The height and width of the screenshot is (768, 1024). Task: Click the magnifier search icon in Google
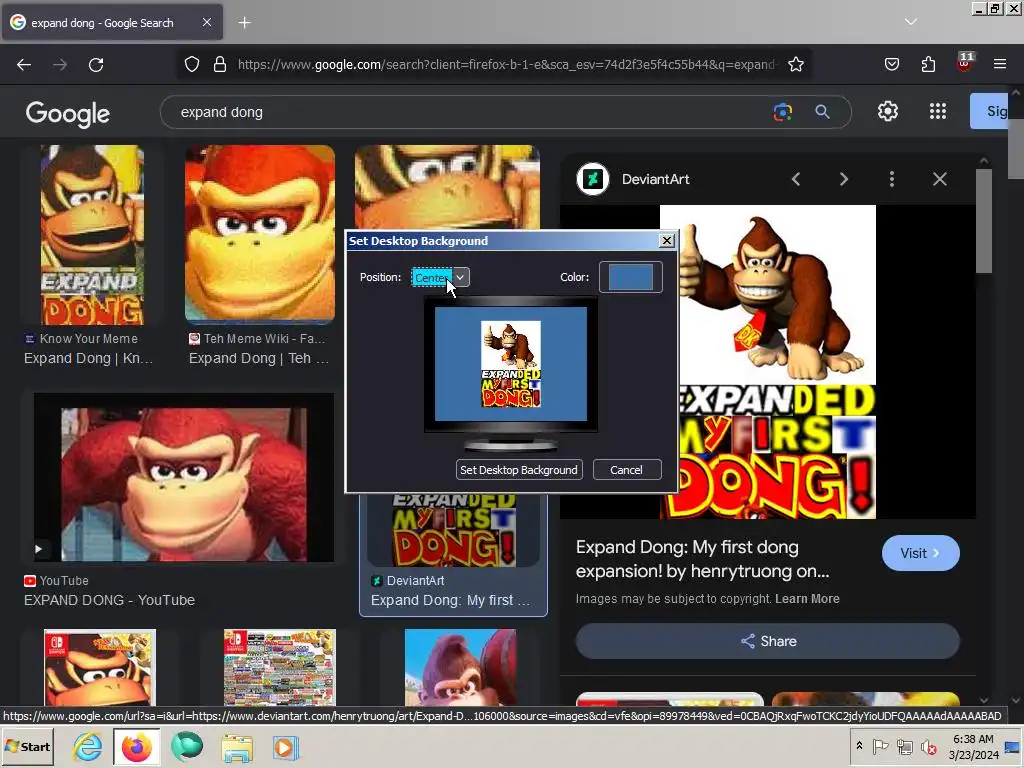tap(822, 112)
